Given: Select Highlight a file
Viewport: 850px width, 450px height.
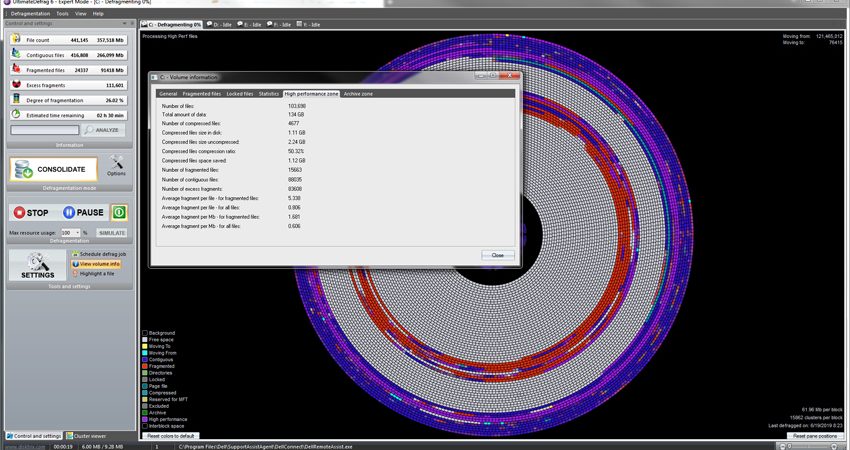Looking at the screenshot, I should [93, 274].
